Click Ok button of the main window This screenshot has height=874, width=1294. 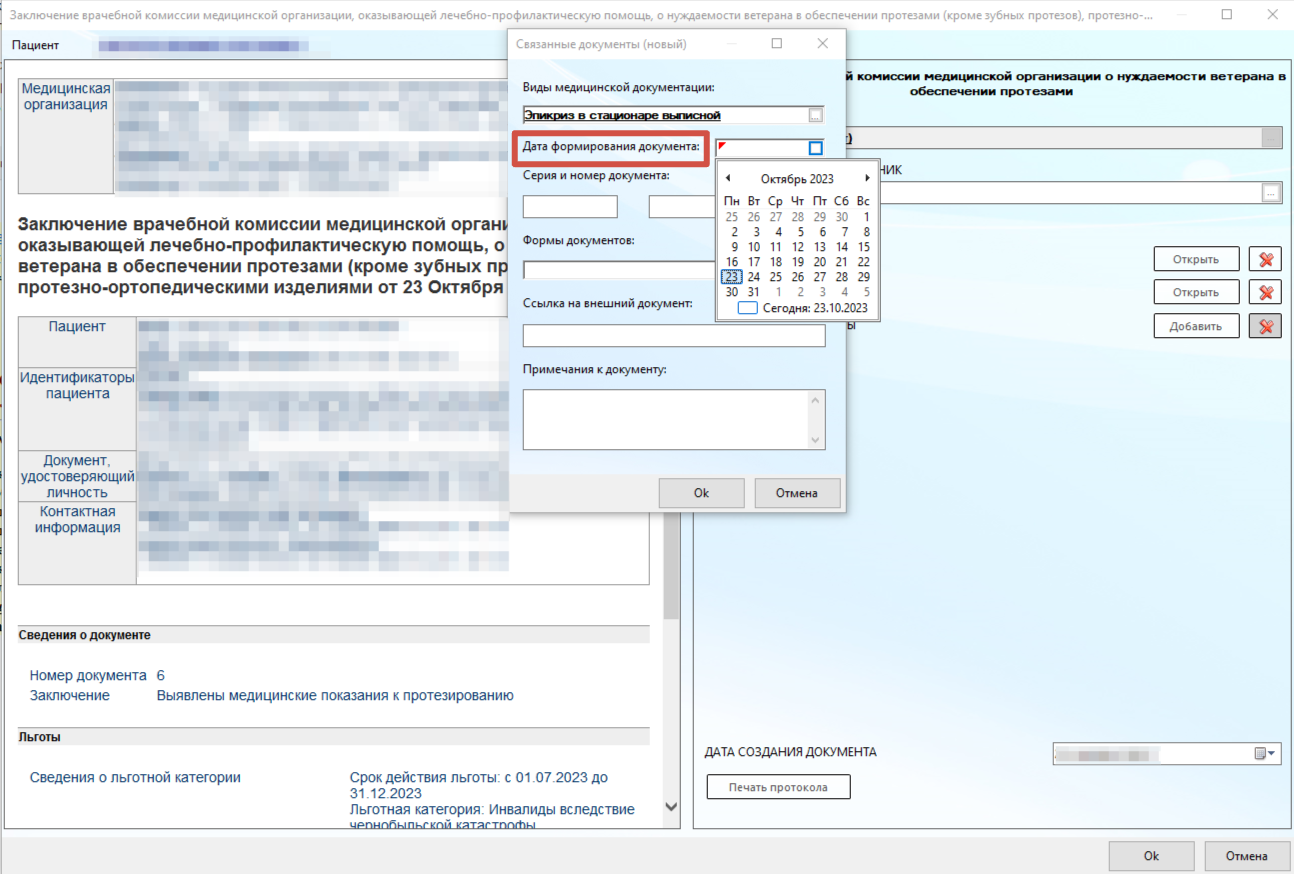point(1151,856)
